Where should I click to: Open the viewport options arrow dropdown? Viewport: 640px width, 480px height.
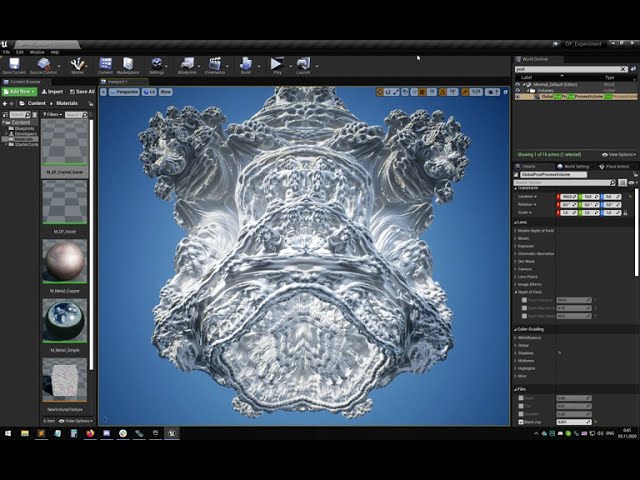(103, 92)
